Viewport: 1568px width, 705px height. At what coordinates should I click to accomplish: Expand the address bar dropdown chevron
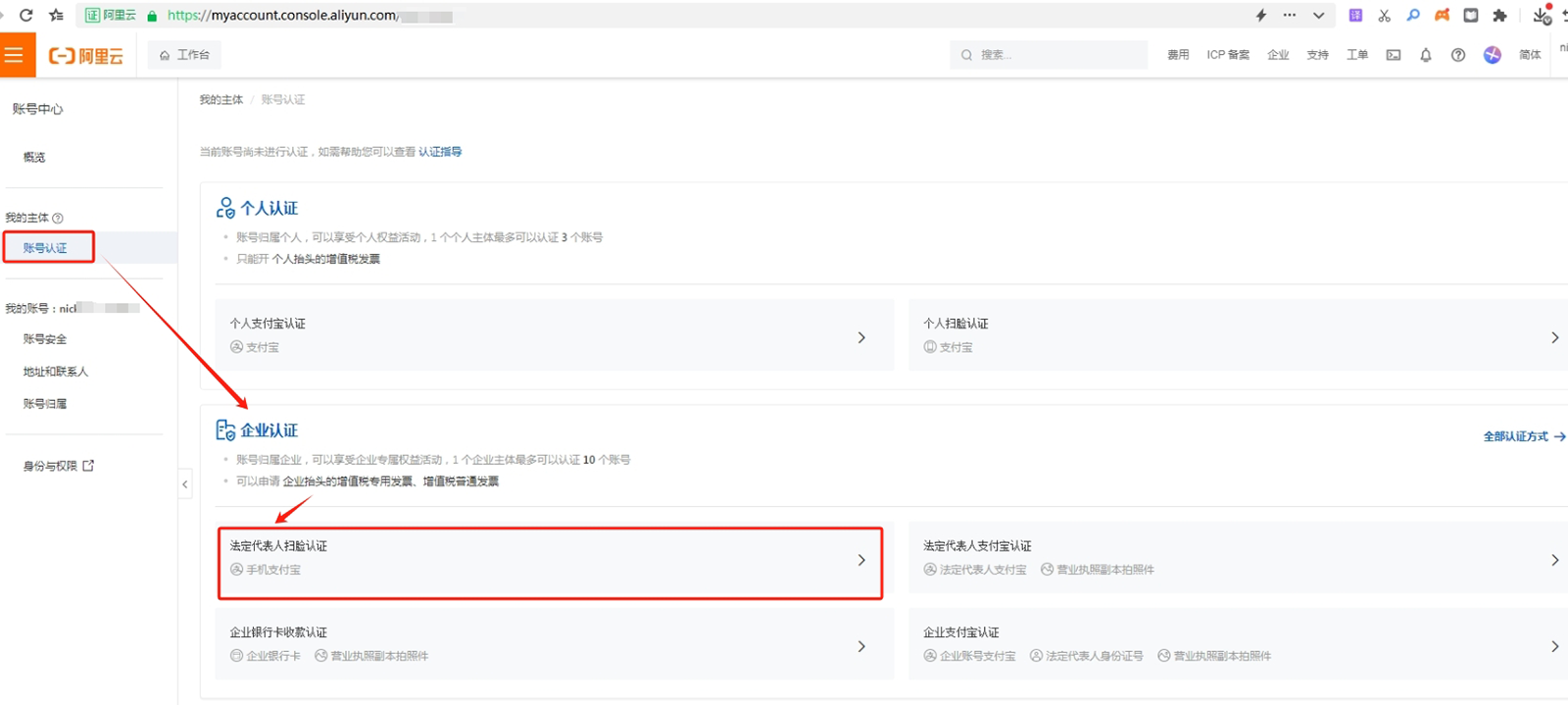tap(1318, 15)
